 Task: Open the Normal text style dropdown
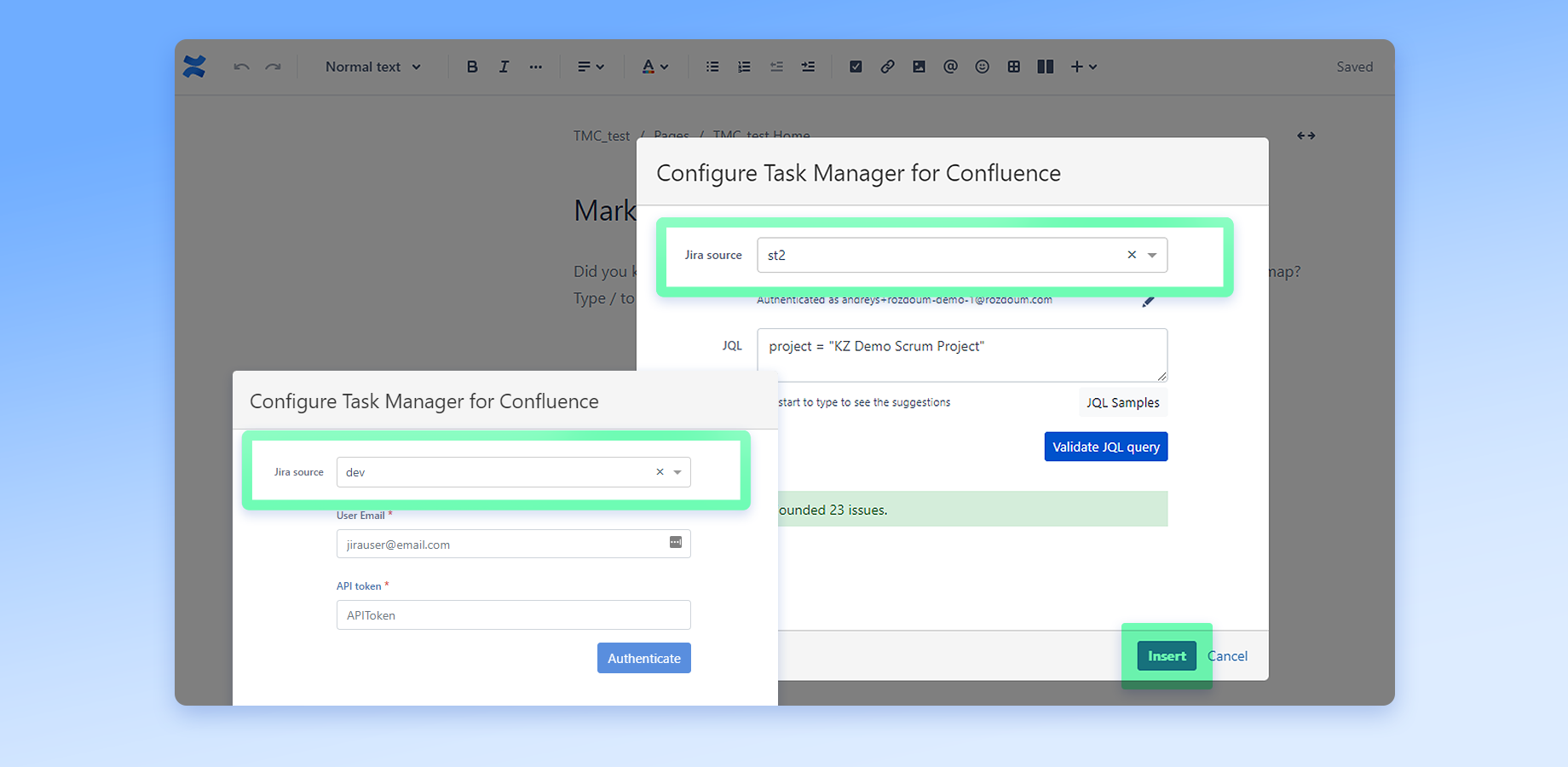coord(373,66)
